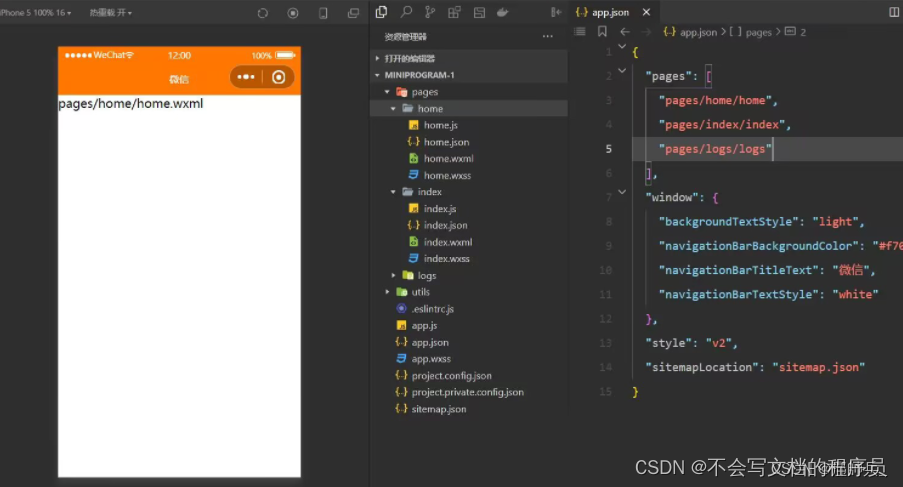Click the phone device icon in toolbar

point(323,13)
